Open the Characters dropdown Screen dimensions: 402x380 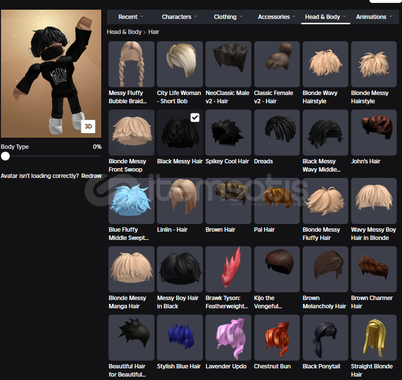click(x=179, y=17)
